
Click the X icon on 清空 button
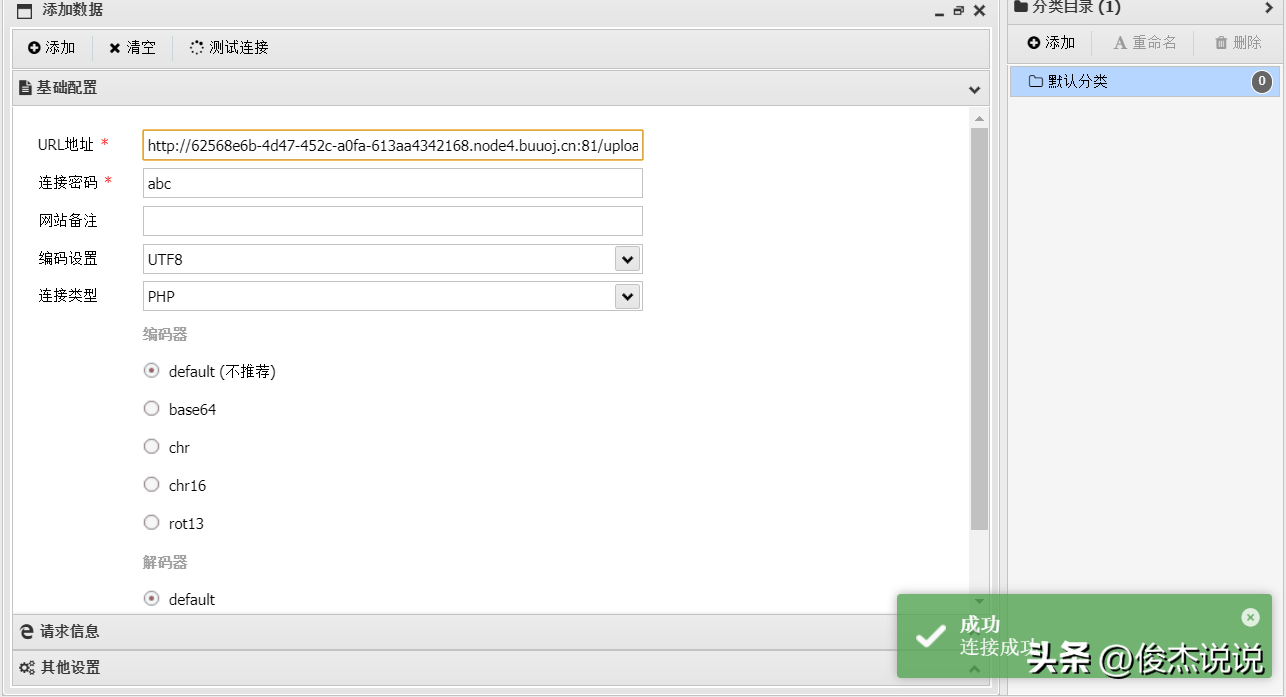click(115, 48)
